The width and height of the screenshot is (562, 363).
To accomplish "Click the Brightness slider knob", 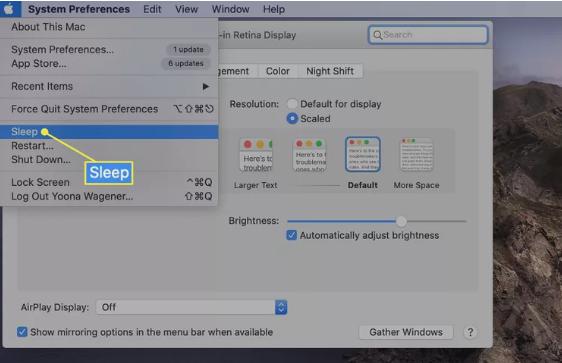I will [401, 221].
